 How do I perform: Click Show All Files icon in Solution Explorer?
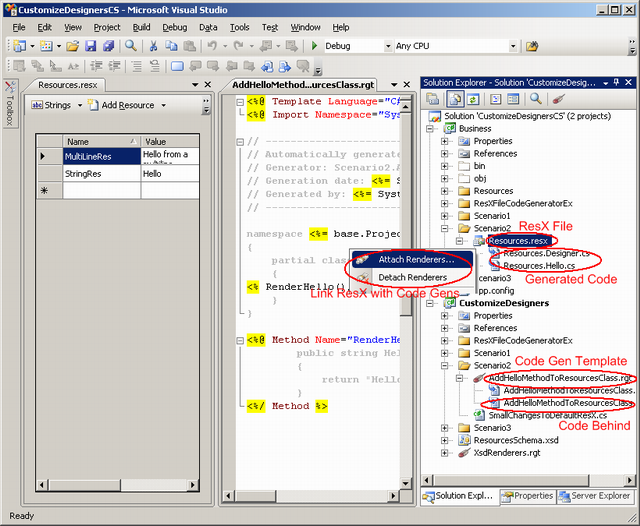(x=455, y=99)
